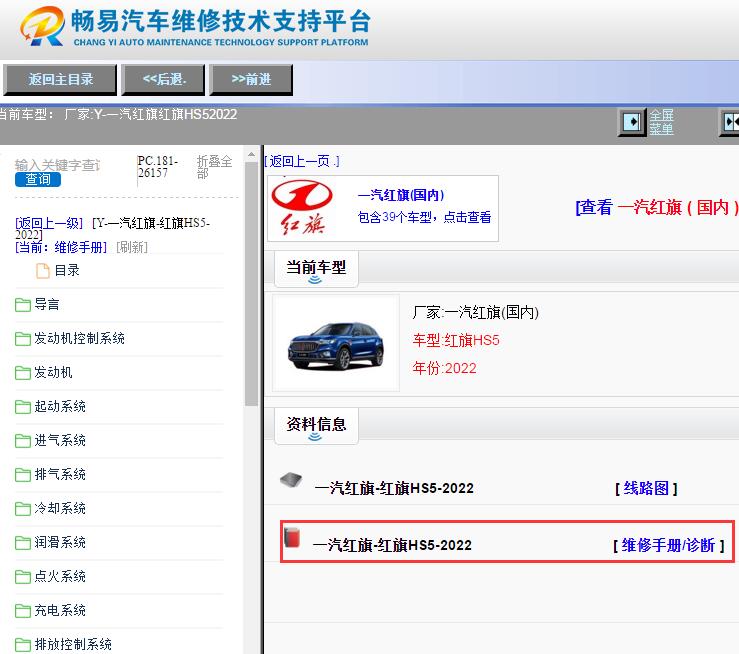739x654 pixels.
Task: Click the 刷新 refresh link
Action: click(132, 247)
